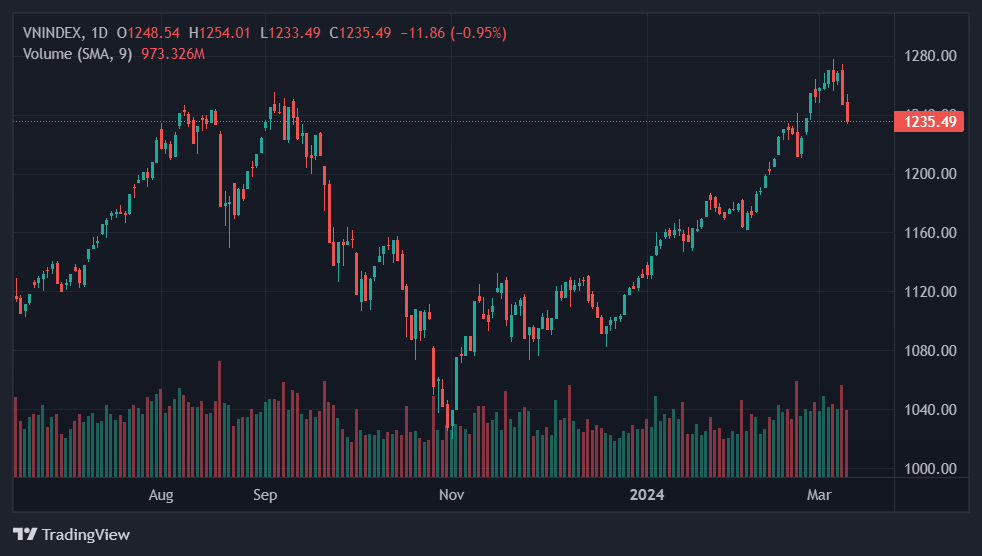Image resolution: width=982 pixels, height=556 pixels.
Task: Click the low price value 1233.49
Action: 293,33
